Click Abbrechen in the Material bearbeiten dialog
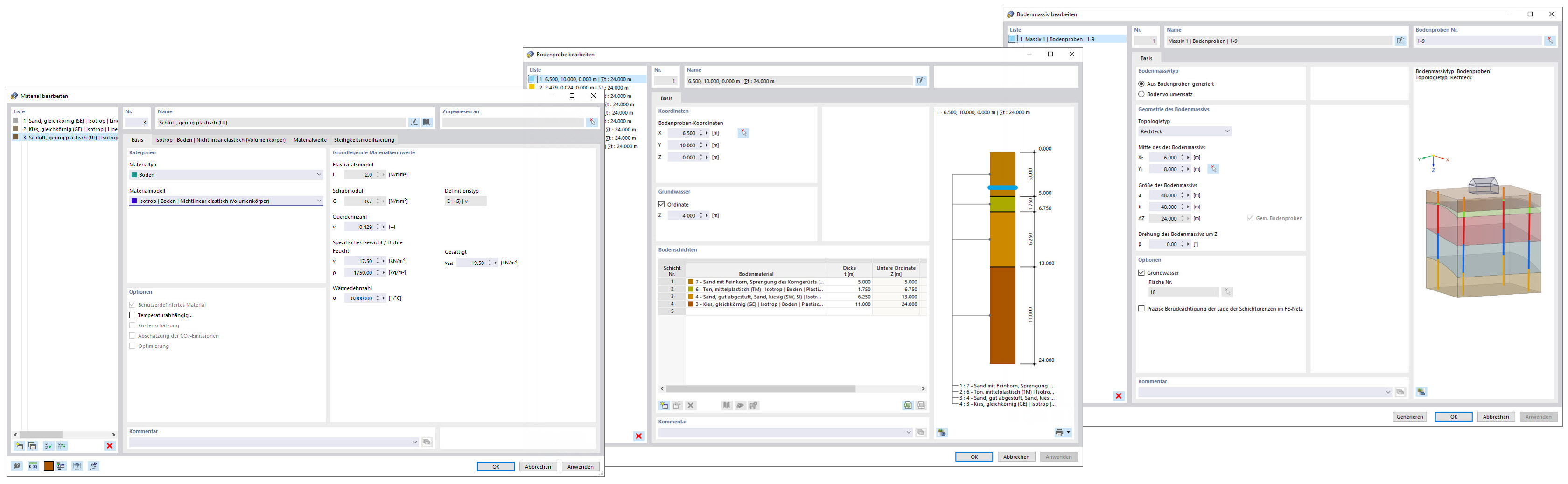This screenshot has height=484, width=1568. click(538, 467)
